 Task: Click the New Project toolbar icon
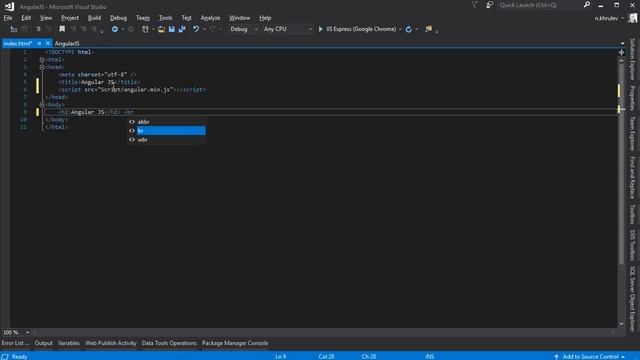145,29
